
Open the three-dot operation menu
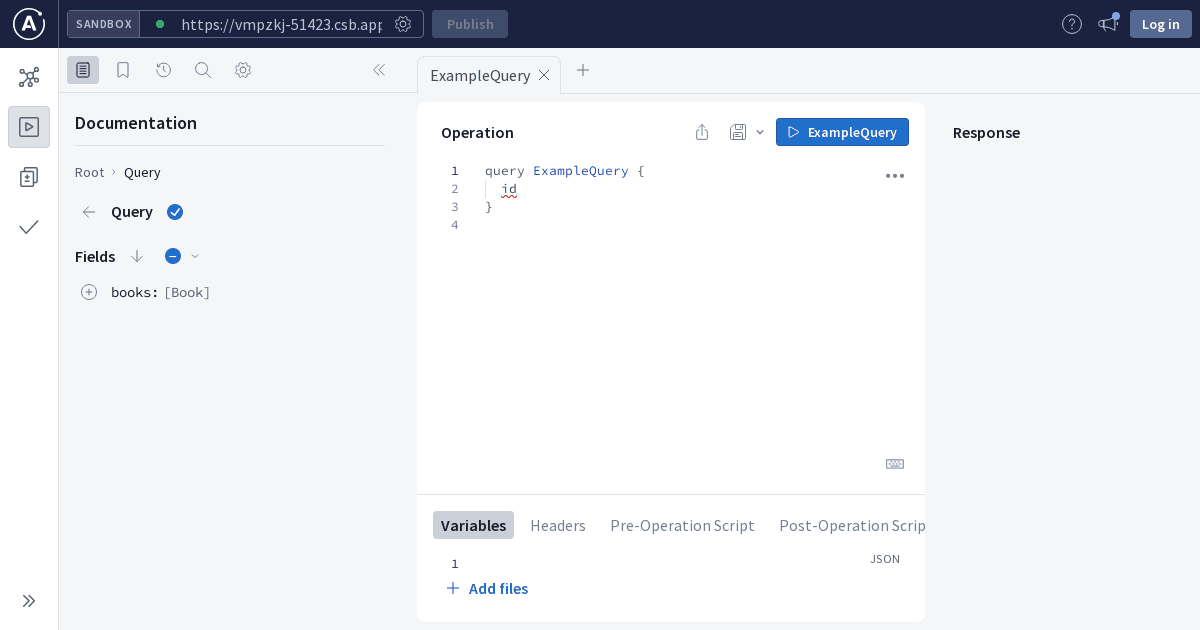(895, 176)
